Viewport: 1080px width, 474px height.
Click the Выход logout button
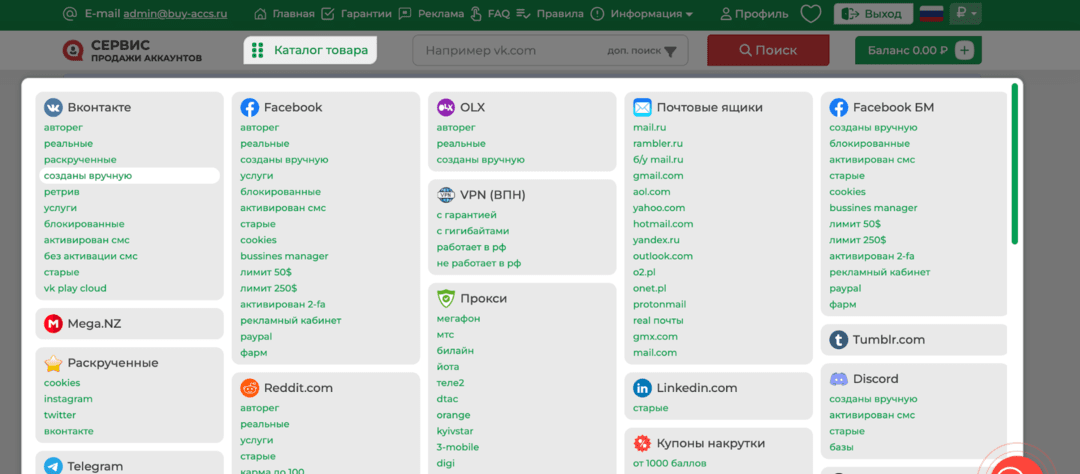[x=873, y=14]
